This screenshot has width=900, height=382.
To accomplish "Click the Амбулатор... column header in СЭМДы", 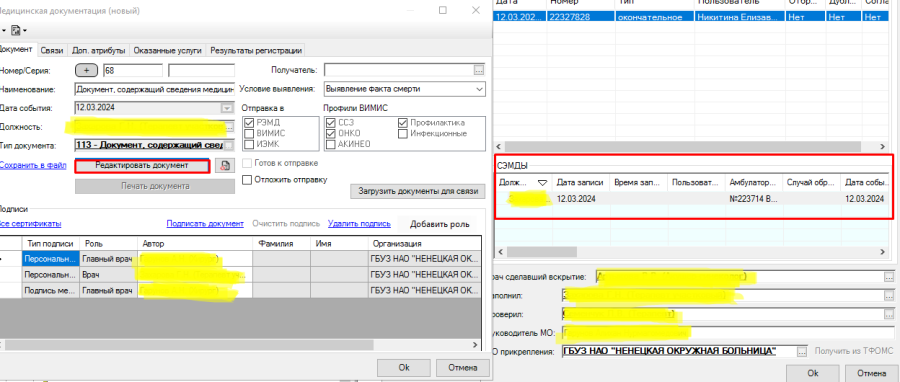I will click(x=754, y=183).
